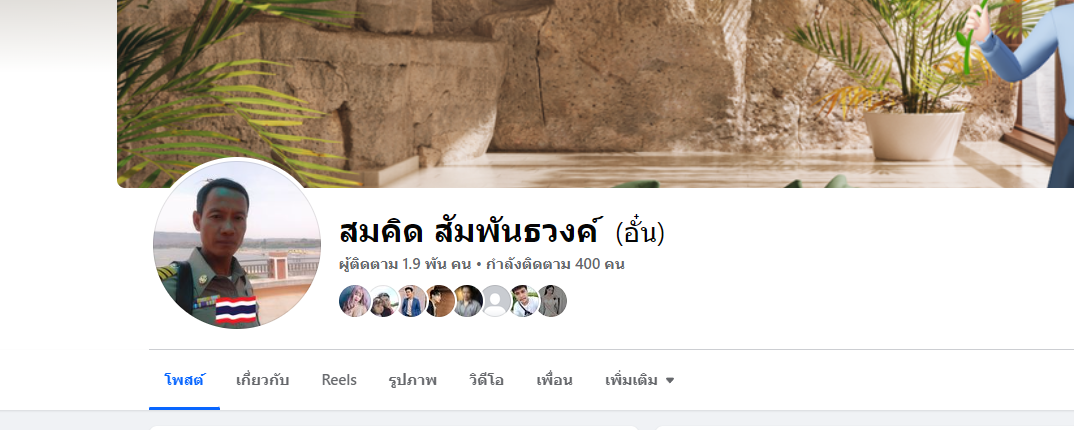Open the friend avatar with brown background
The height and width of the screenshot is (430, 1074).
(440, 301)
